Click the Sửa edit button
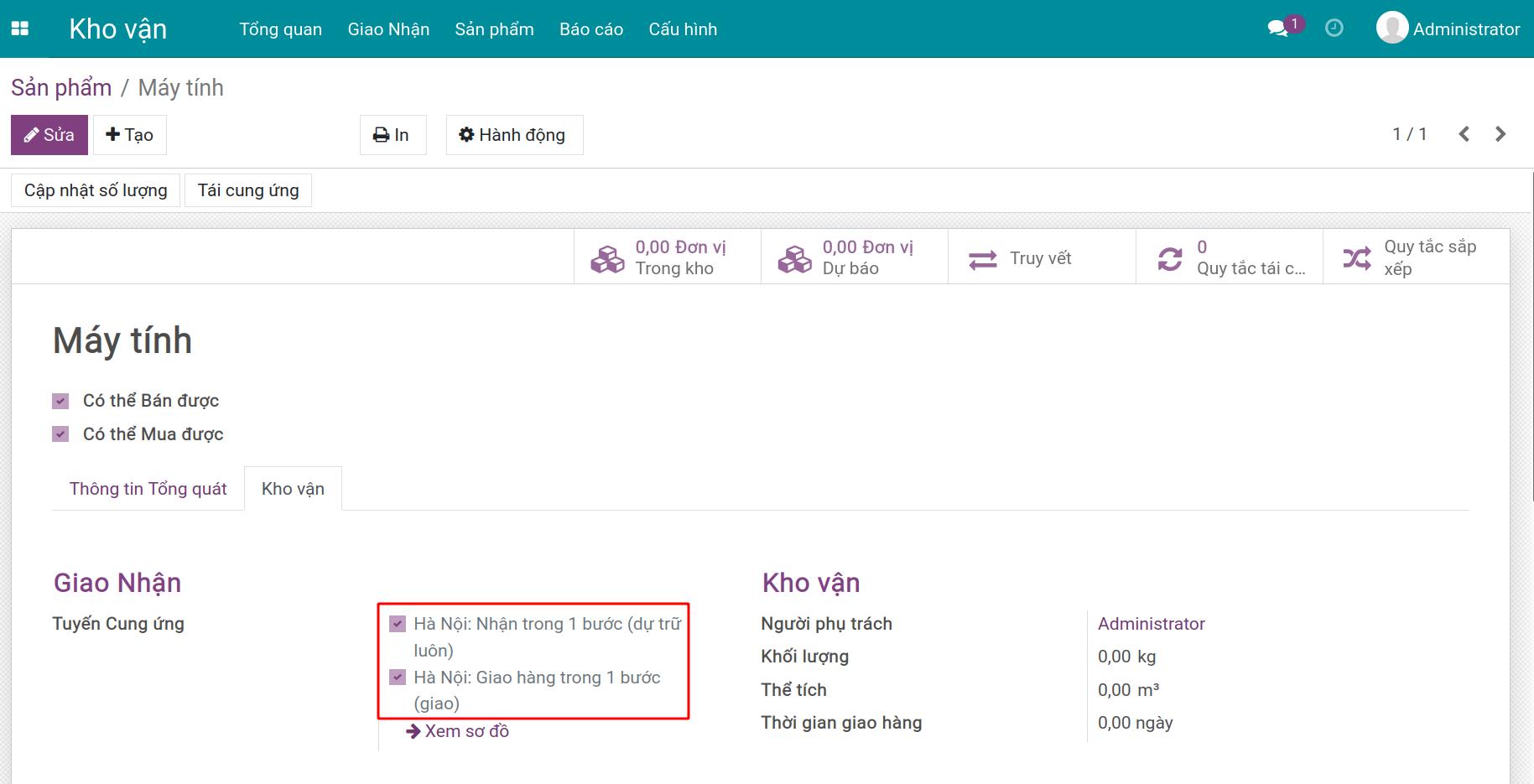The height and width of the screenshot is (784, 1534). click(49, 135)
